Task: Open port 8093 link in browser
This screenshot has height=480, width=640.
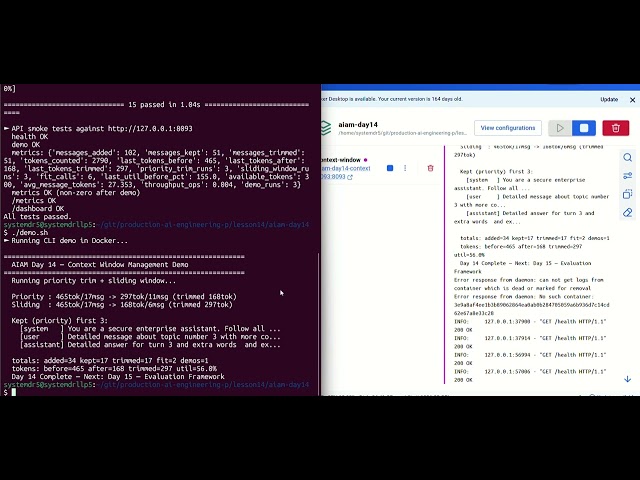Action: [337, 177]
